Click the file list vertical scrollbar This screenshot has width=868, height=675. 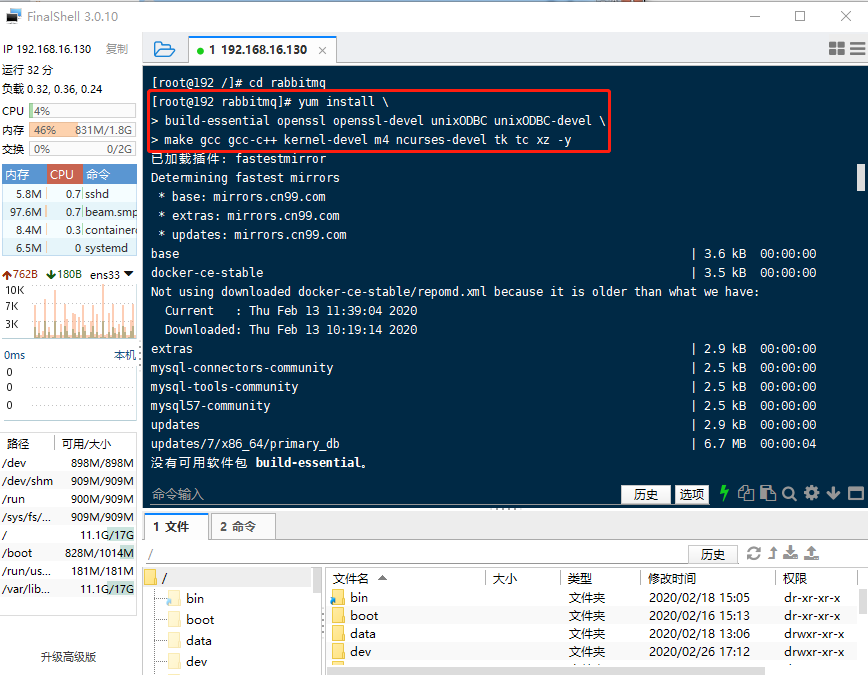click(x=862, y=601)
